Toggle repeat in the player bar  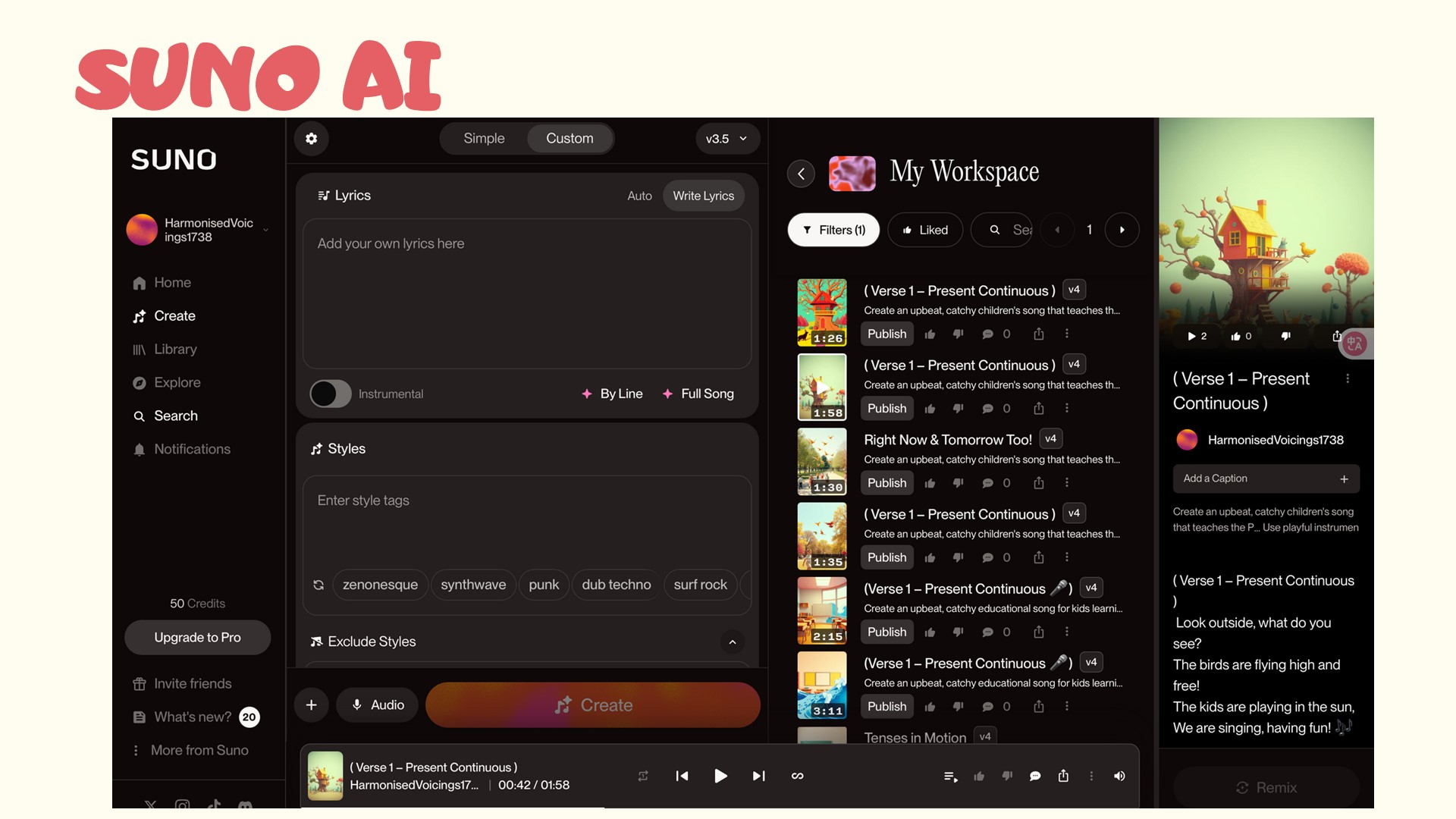[643, 776]
